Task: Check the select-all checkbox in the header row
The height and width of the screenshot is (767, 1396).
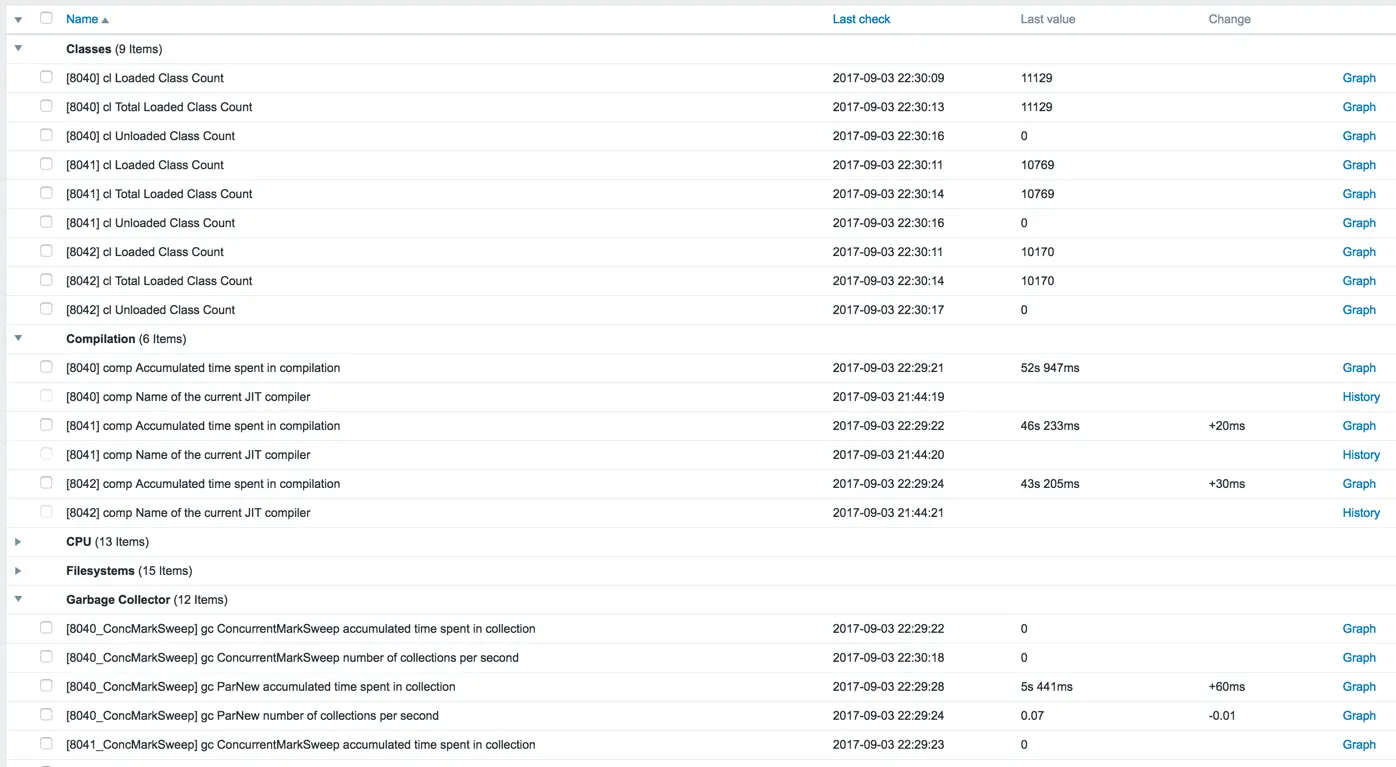Action: 45,18
